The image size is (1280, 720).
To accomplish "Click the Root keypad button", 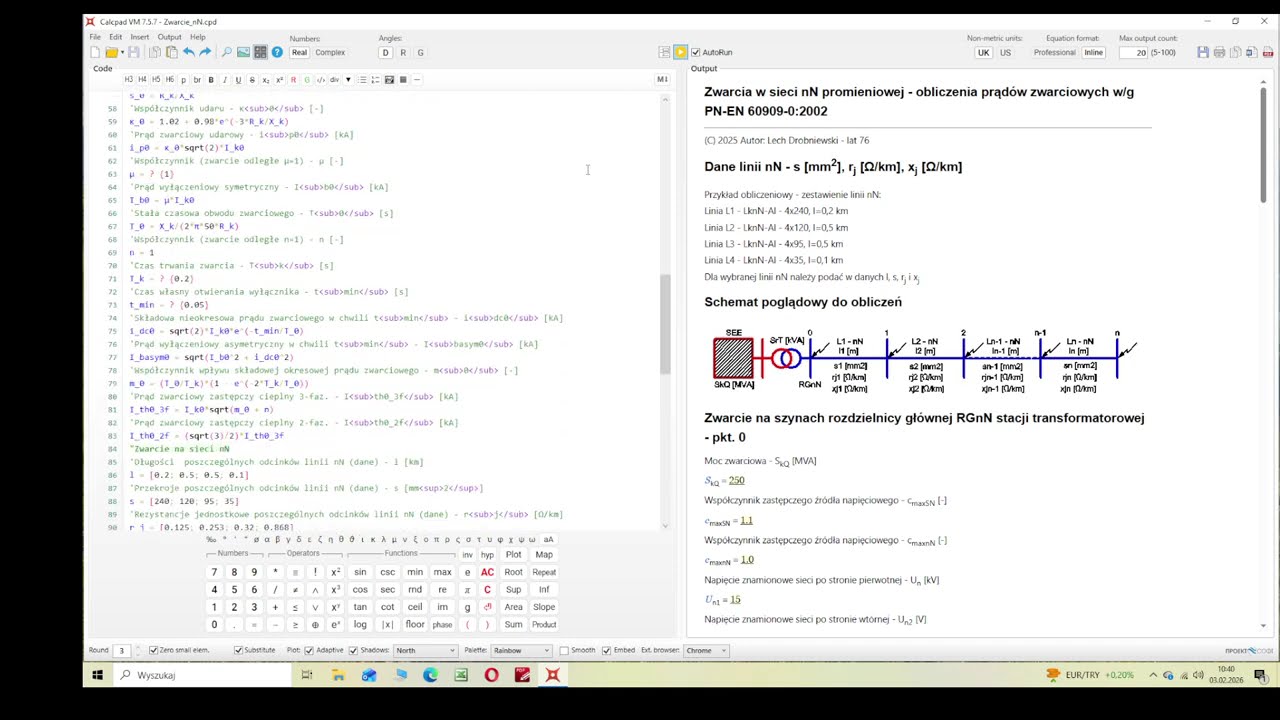I will (513, 572).
